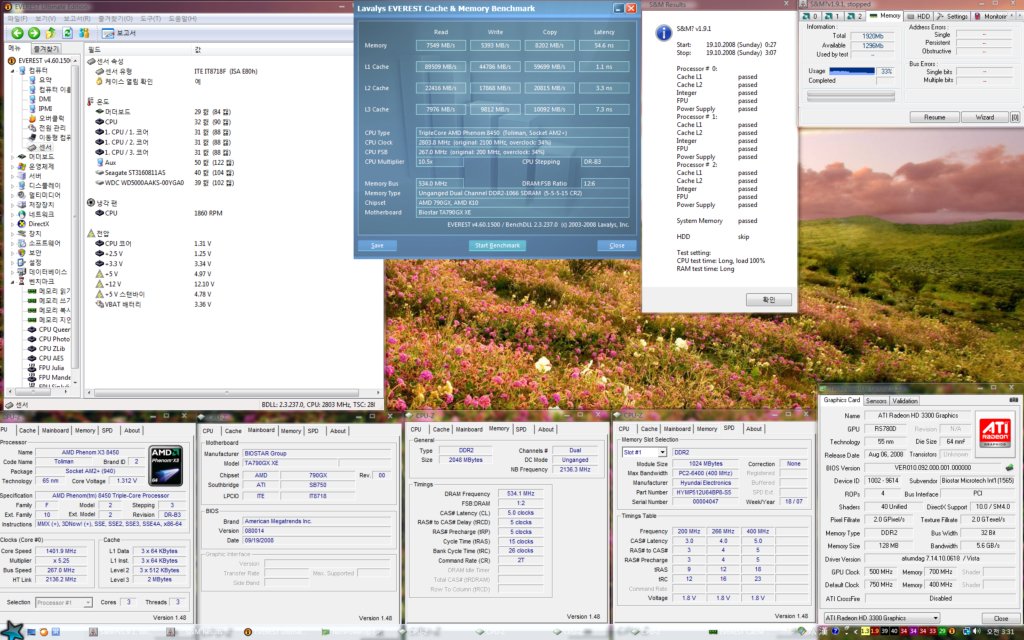
Task: Click the AMD Phenom logo in CPU-Z
Action: click(166, 465)
